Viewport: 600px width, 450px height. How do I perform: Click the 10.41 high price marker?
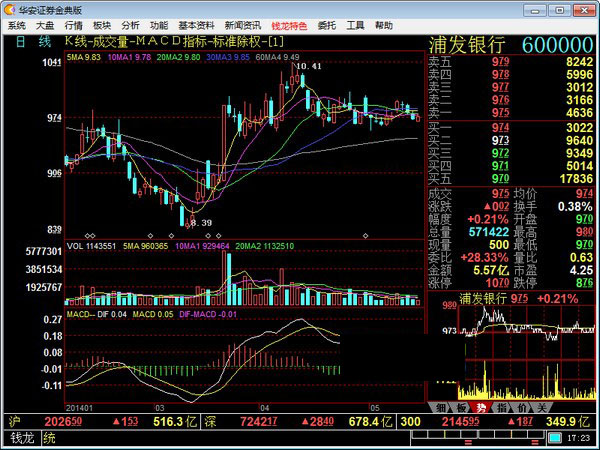pos(308,66)
